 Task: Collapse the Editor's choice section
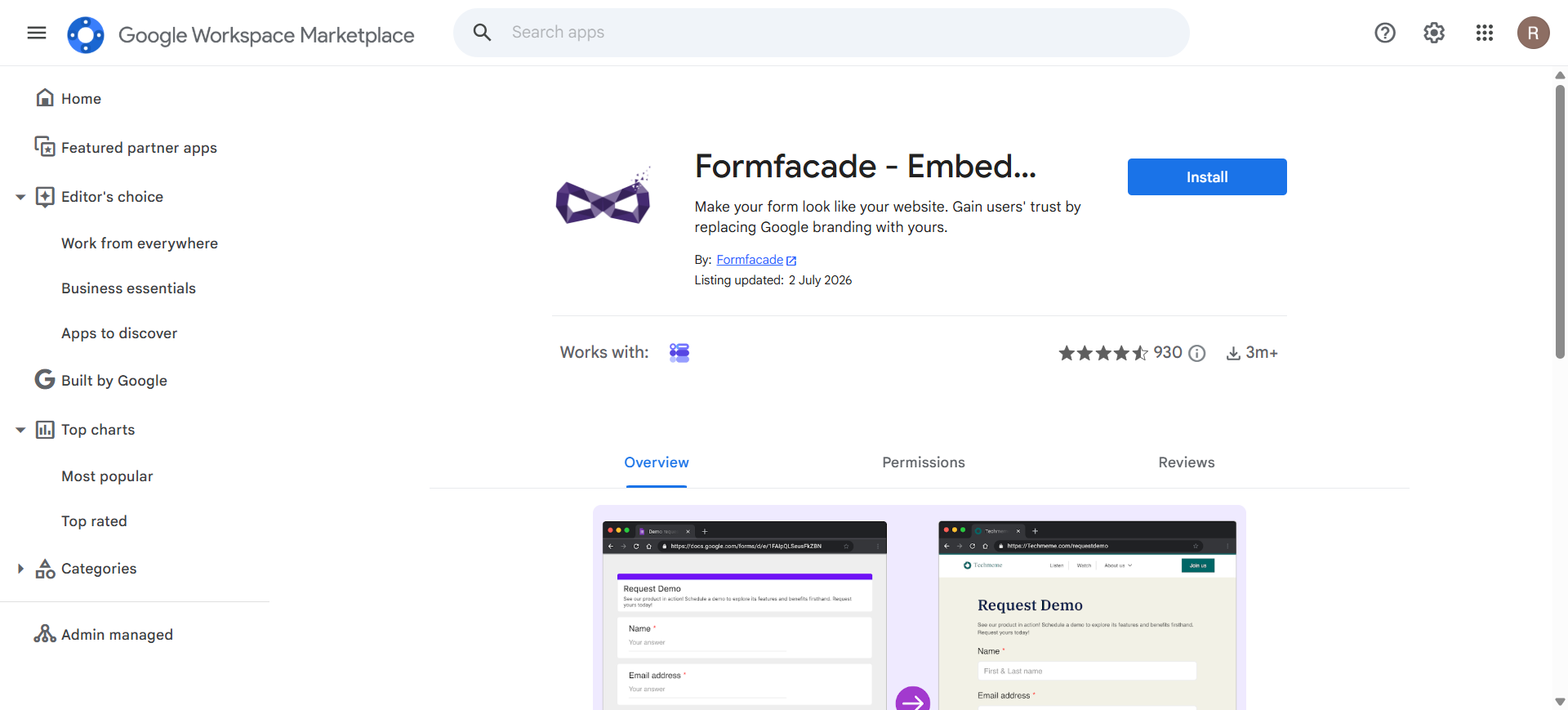(x=20, y=197)
